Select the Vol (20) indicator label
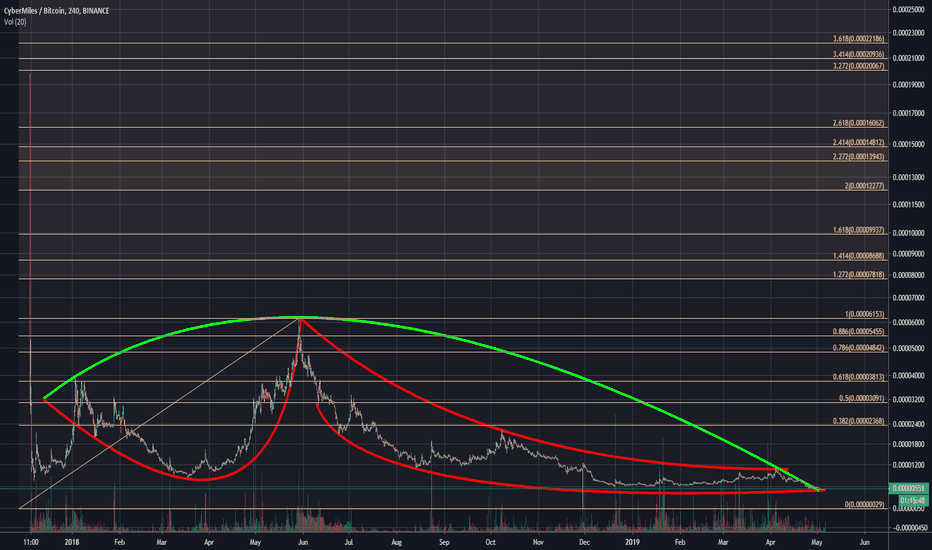The image size is (932, 550). point(15,22)
